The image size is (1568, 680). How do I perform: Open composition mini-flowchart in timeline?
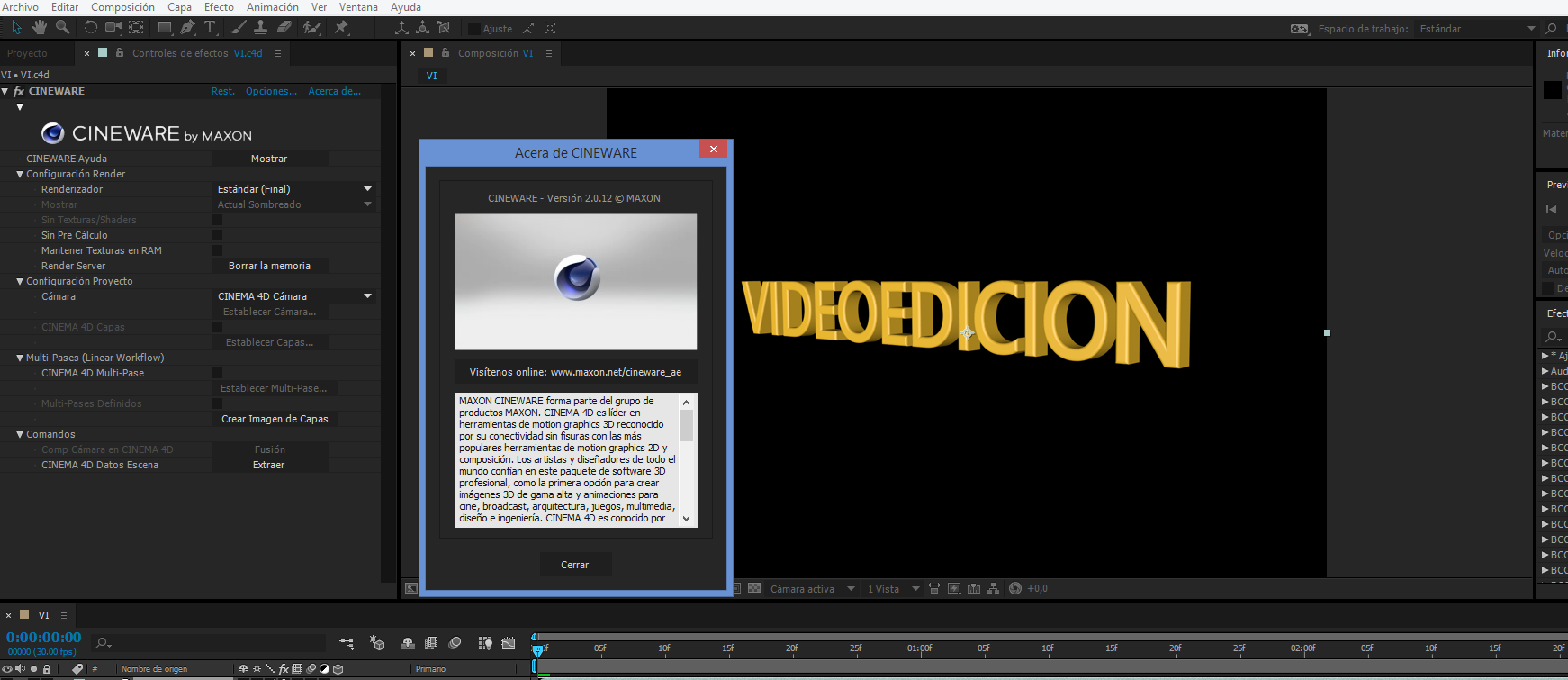347,643
